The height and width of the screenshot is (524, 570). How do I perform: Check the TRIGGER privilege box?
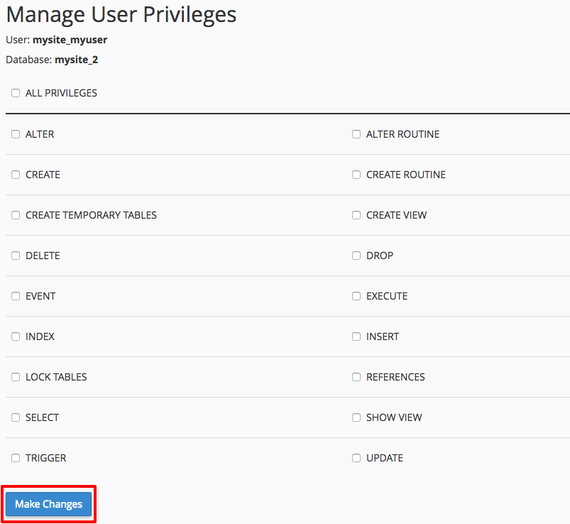pos(15,457)
